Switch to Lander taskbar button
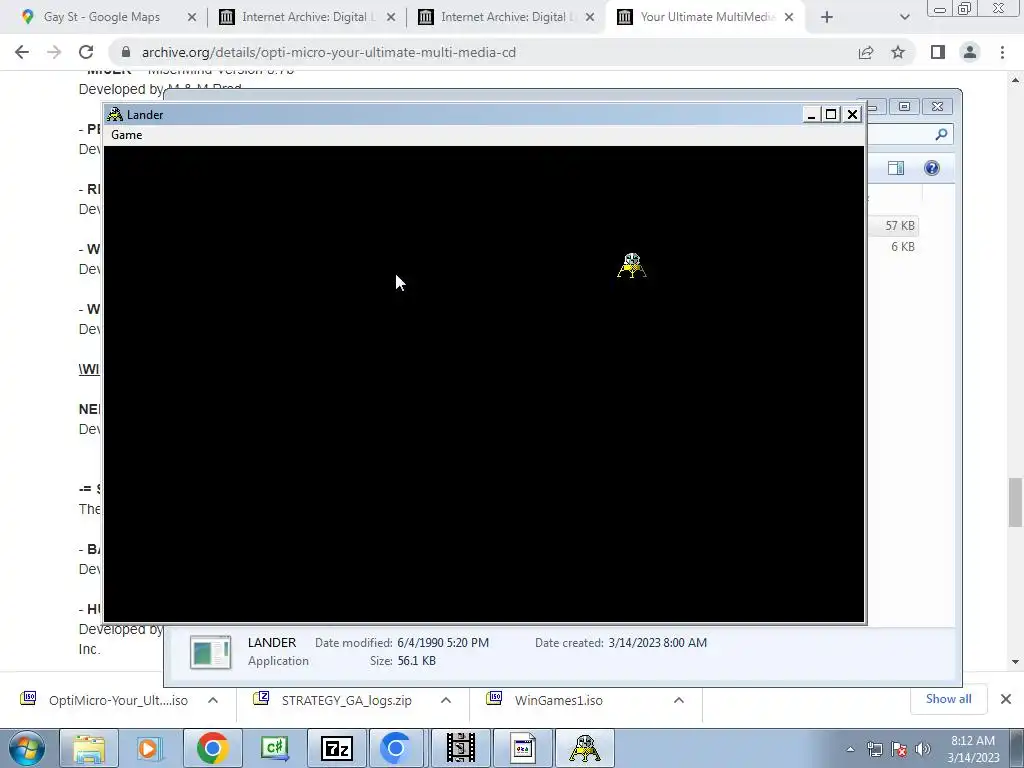 coord(584,748)
